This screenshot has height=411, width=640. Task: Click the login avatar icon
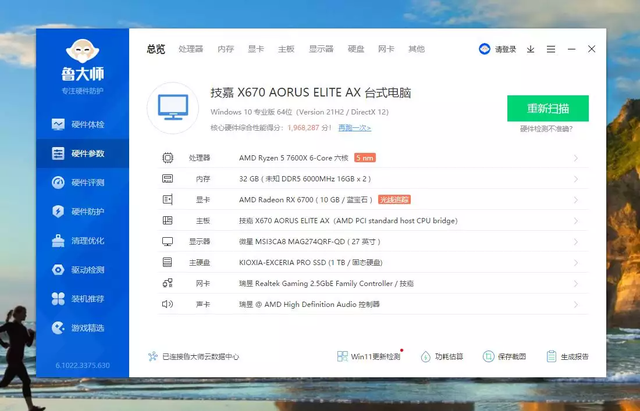(484, 49)
